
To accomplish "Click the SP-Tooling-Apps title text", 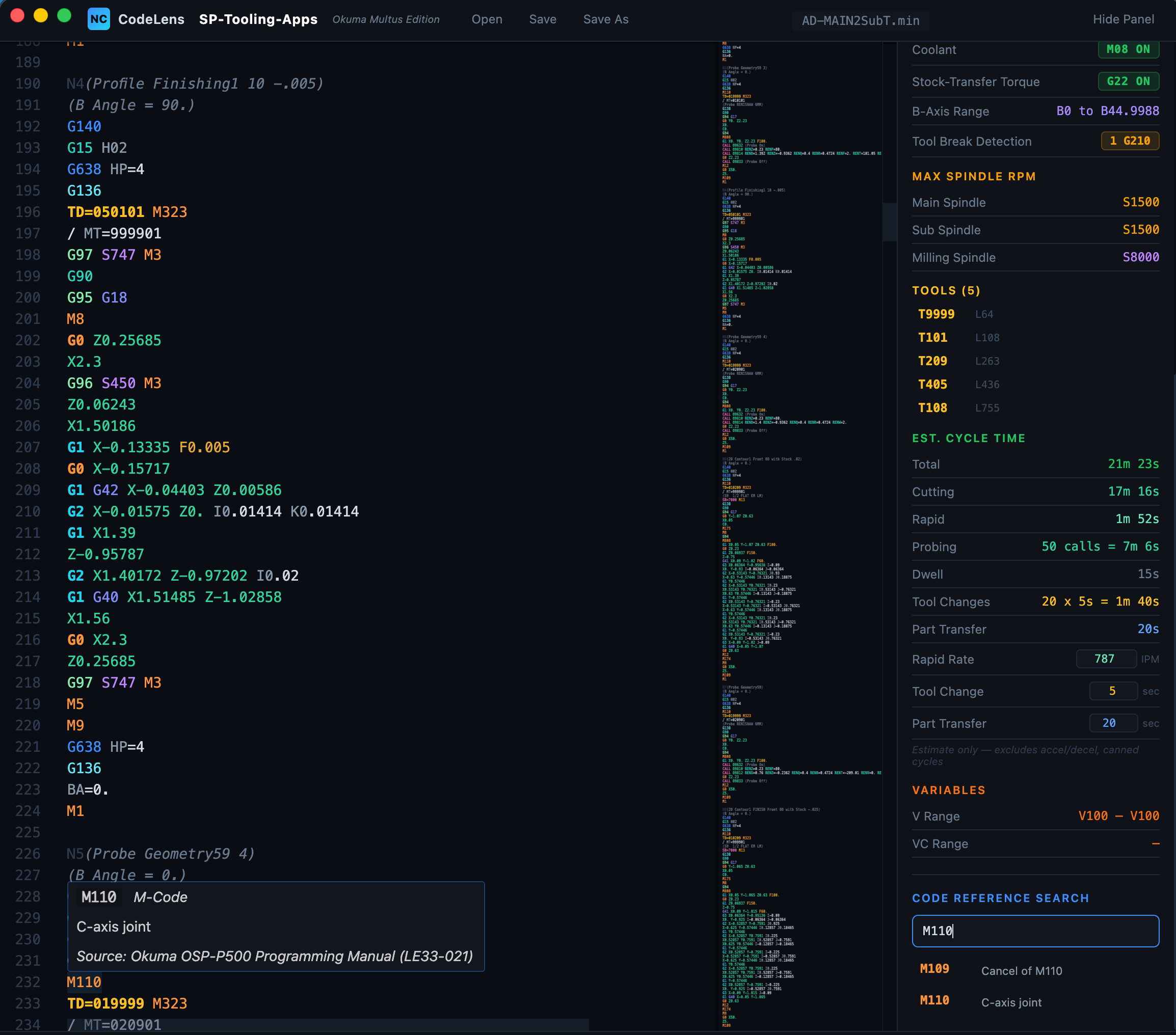I will tap(258, 19).
